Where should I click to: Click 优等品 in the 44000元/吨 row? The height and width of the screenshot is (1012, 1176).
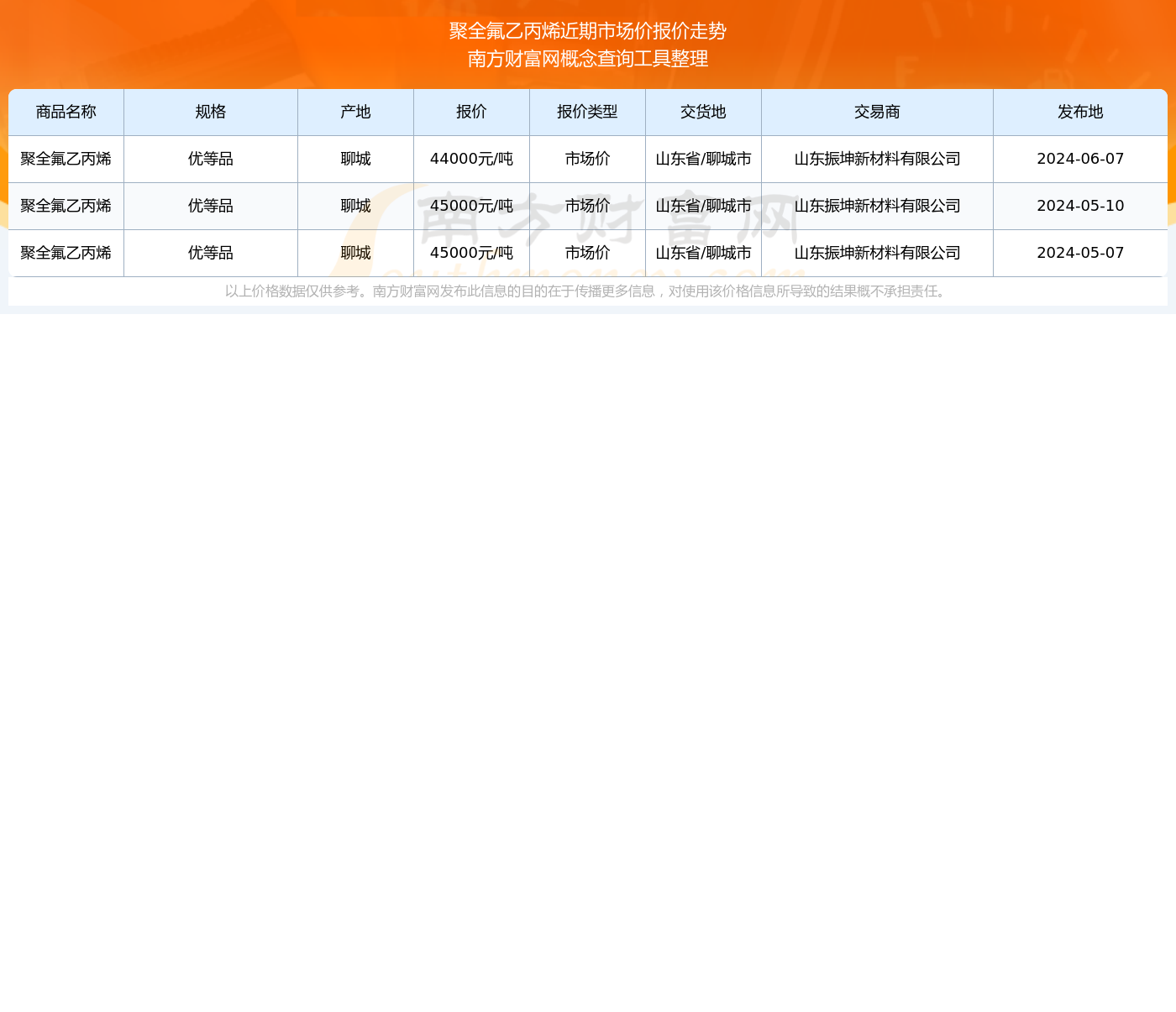click(211, 159)
